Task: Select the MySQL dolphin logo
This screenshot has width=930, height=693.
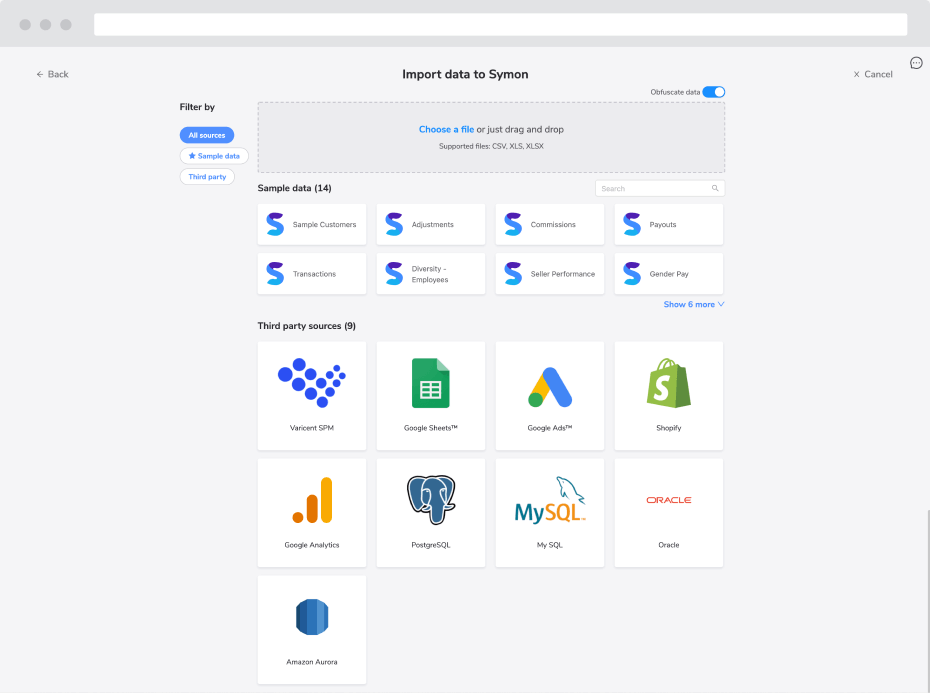Action: 550,500
